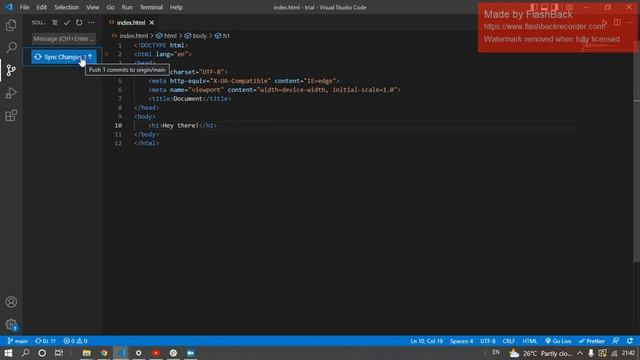Viewport: 640px width, 360px height.
Task: Click the red recorder icon in taskbar
Action: [156, 353]
